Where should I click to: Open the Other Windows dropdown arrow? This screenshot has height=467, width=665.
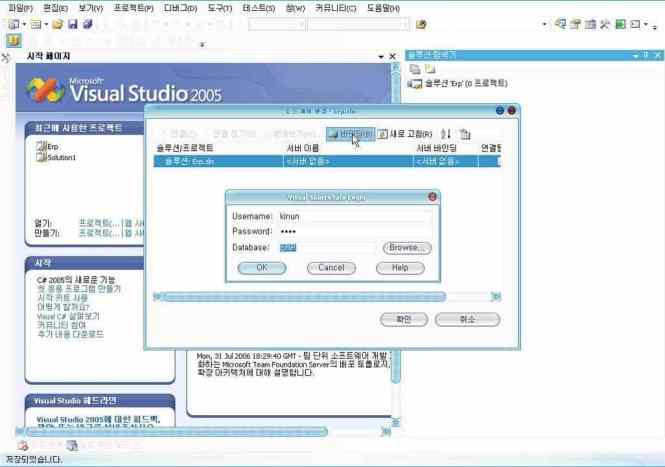tap(646, 25)
